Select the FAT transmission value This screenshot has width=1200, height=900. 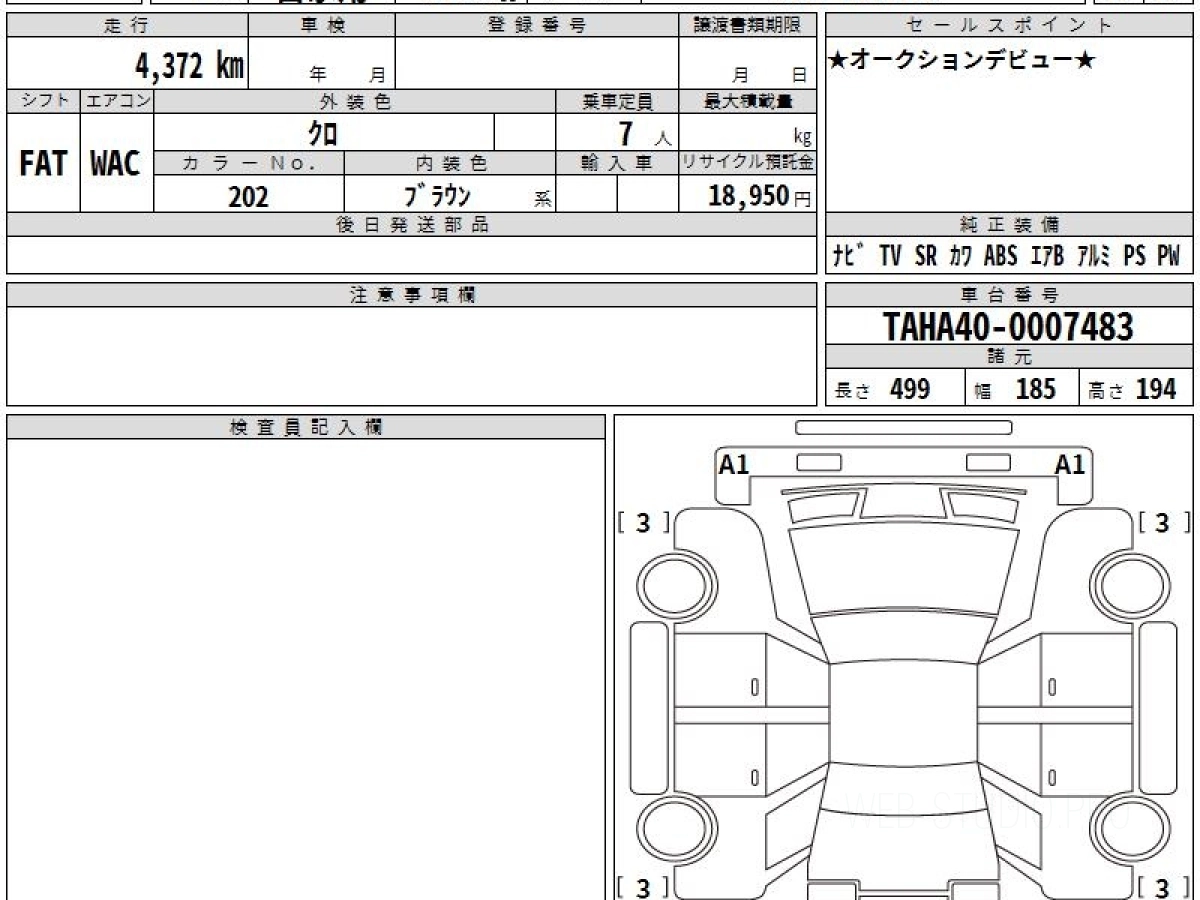tap(43, 163)
